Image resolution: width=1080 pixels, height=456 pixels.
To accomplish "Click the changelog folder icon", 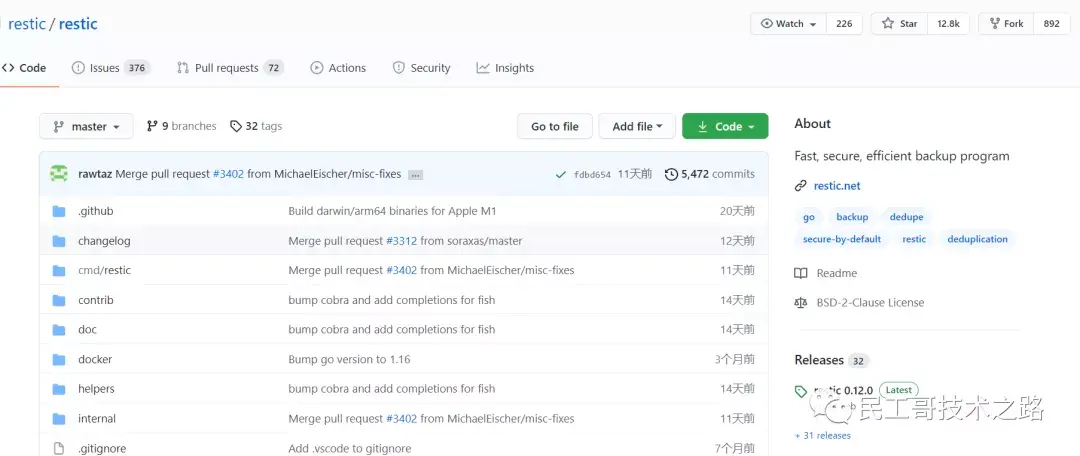I will pos(59,241).
